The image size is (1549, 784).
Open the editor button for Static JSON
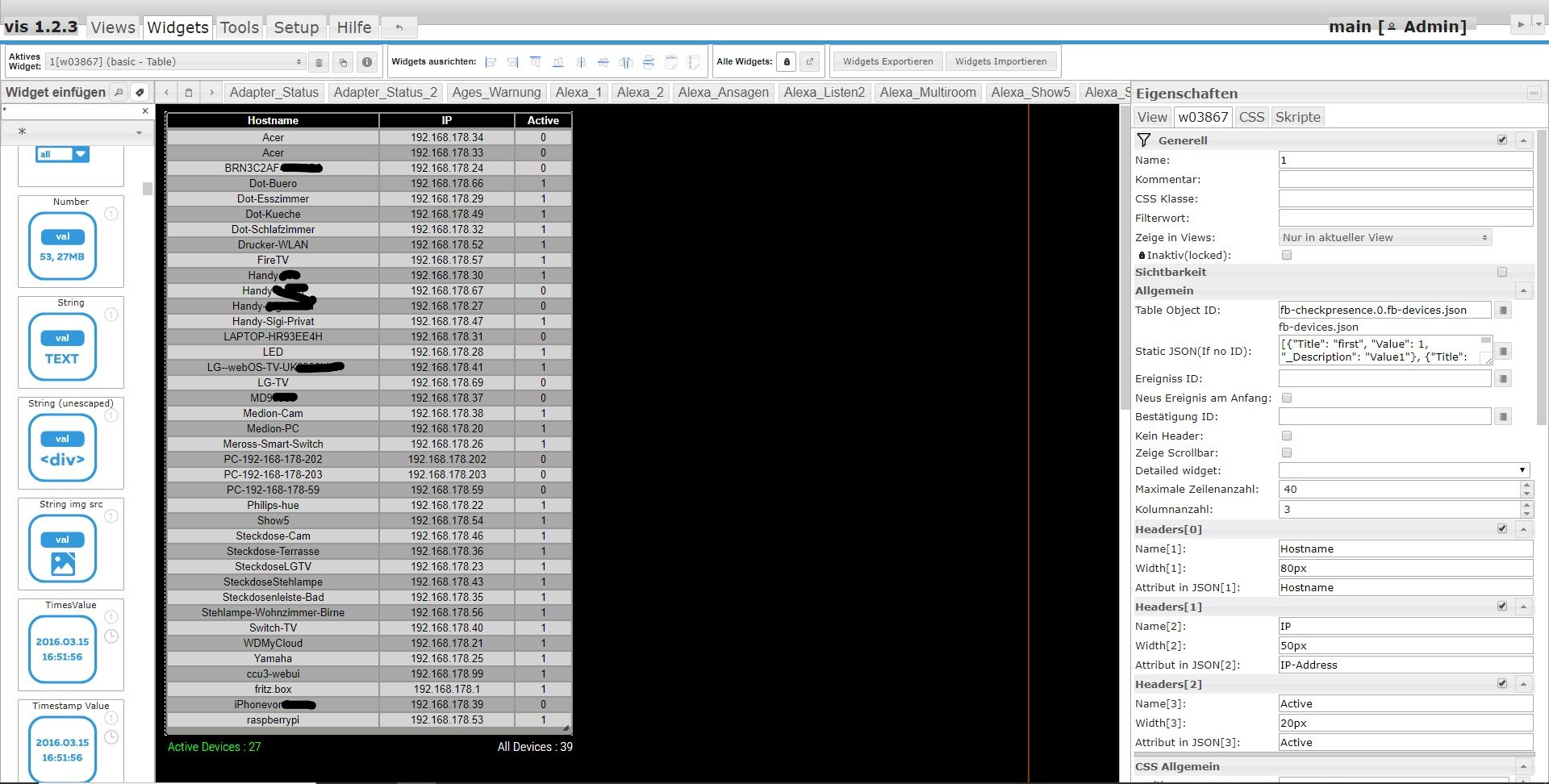pos(1503,352)
